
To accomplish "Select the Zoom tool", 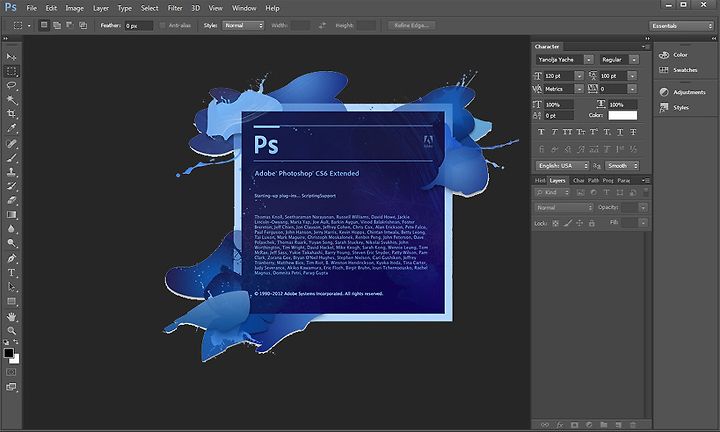I will point(11,331).
